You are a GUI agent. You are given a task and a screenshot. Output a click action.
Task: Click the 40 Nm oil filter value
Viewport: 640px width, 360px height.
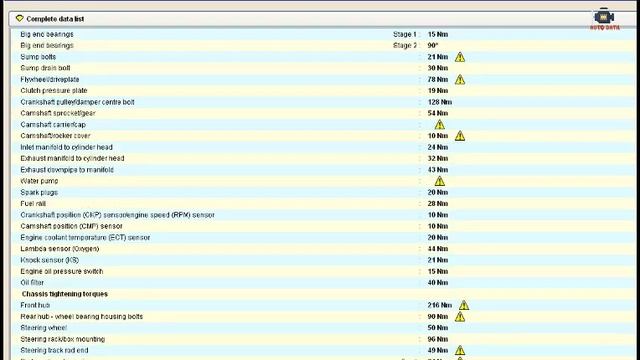pos(438,282)
